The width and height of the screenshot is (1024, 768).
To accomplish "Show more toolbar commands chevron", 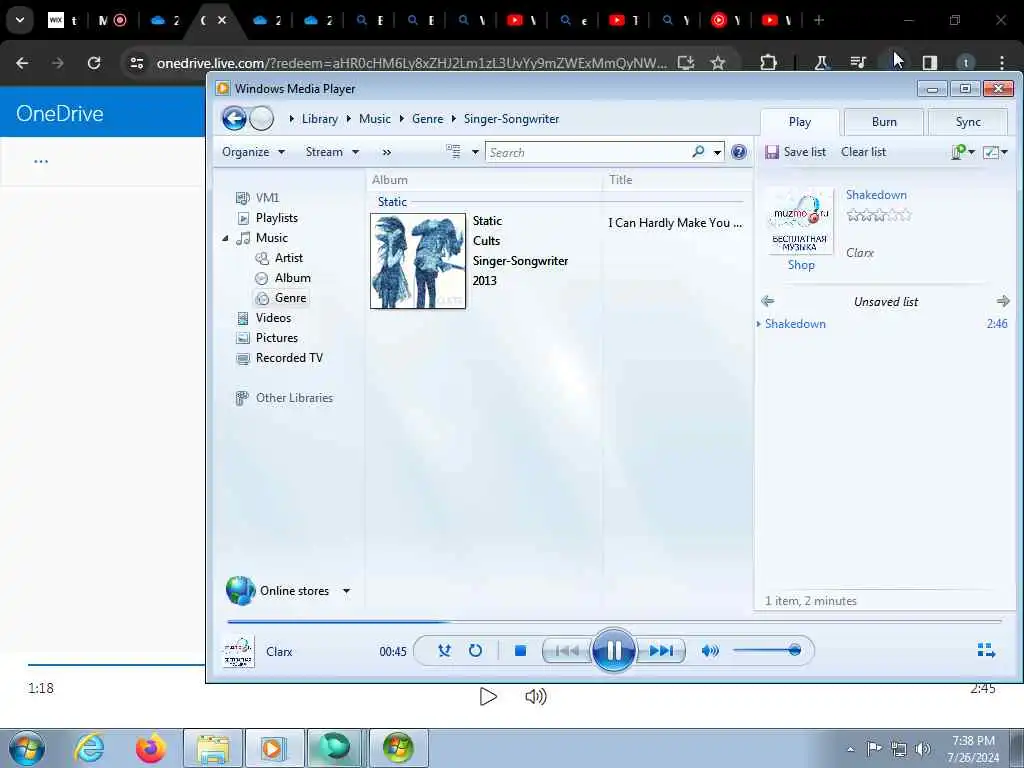I will (x=387, y=152).
